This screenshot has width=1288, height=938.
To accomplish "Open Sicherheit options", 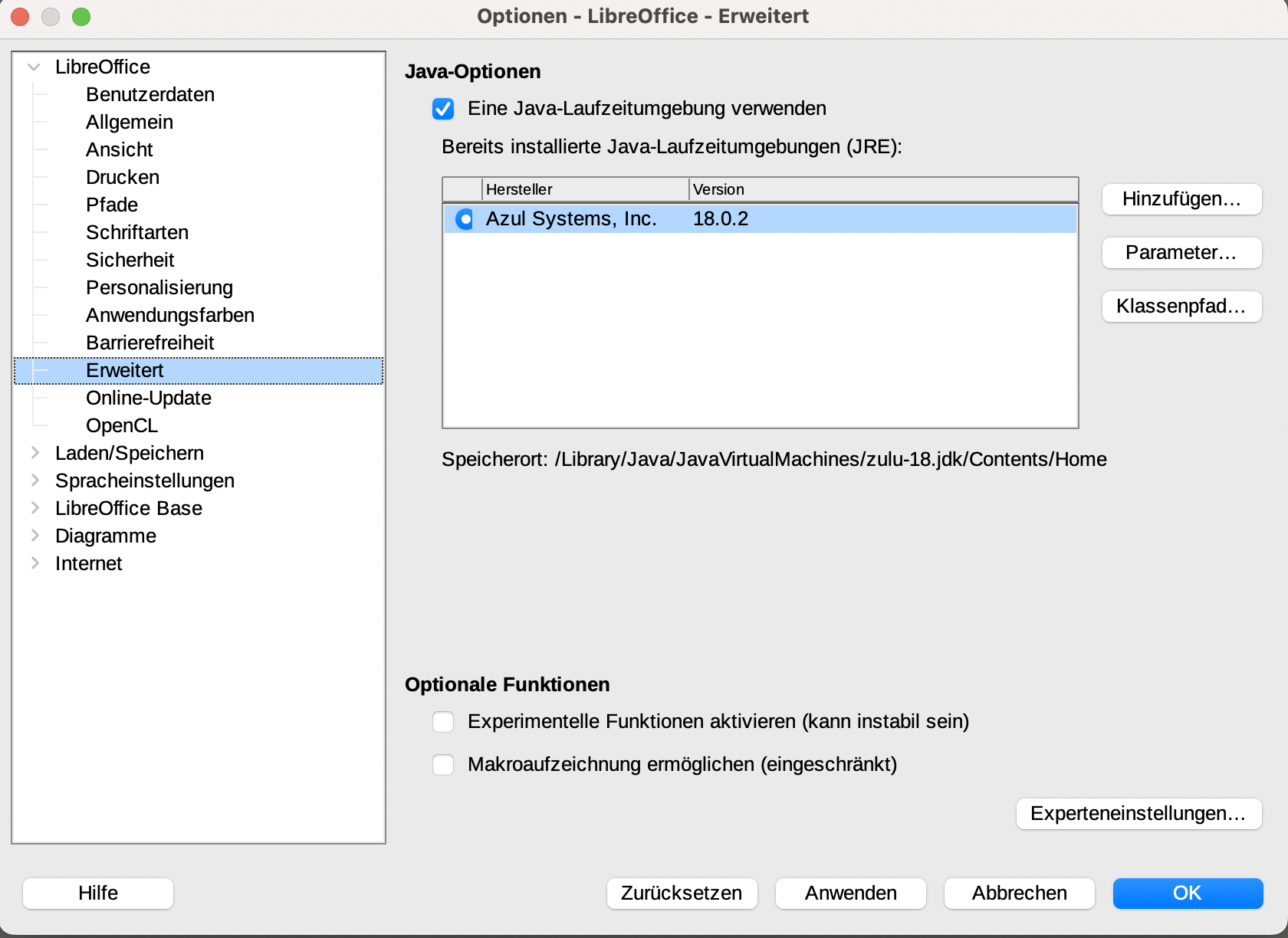I will pyautogui.click(x=130, y=260).
